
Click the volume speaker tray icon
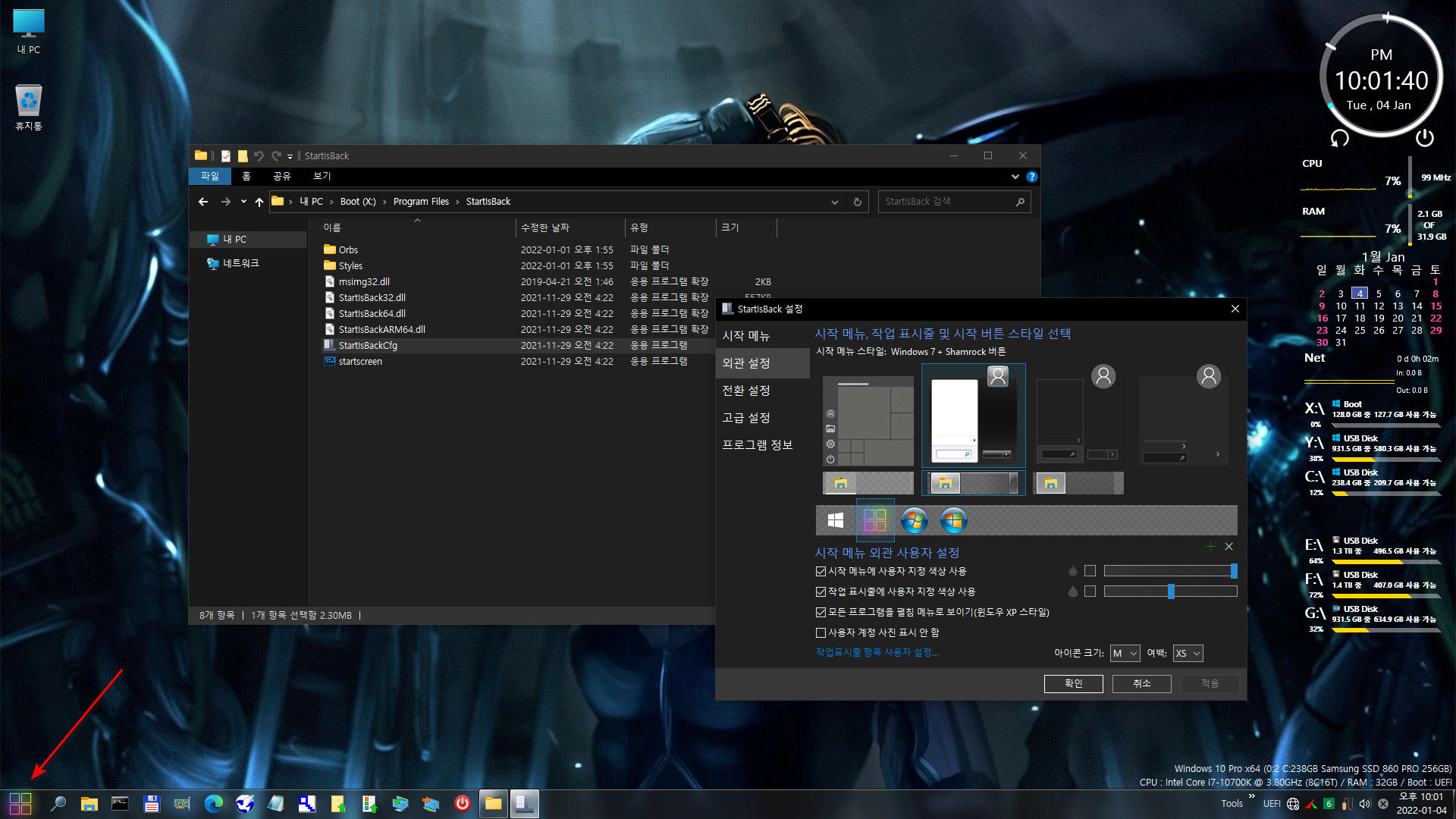[x=1365, y=804]
